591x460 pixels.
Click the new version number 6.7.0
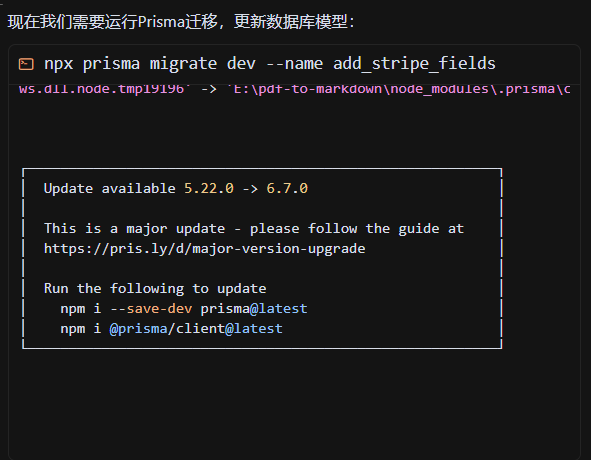tap(287, 188)
